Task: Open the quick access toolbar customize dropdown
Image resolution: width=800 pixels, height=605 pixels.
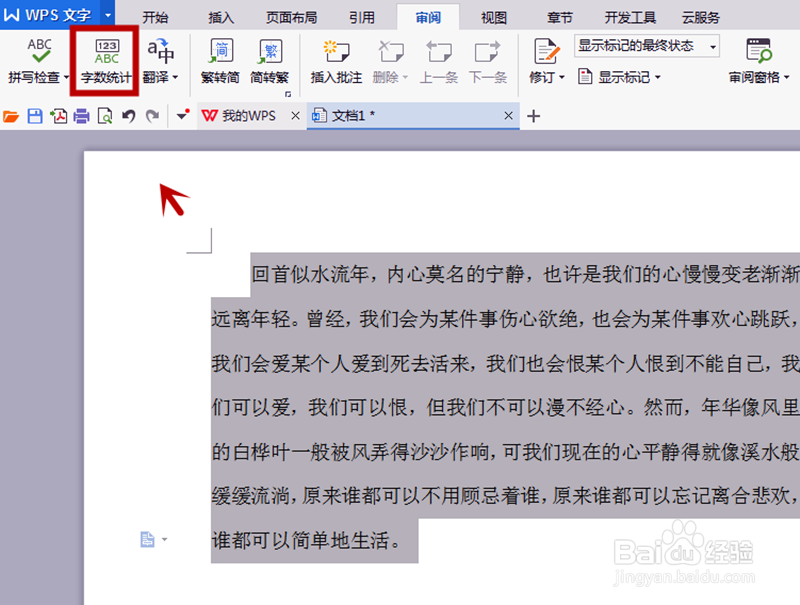Action: pyautogui.click(x=182, y=116)
